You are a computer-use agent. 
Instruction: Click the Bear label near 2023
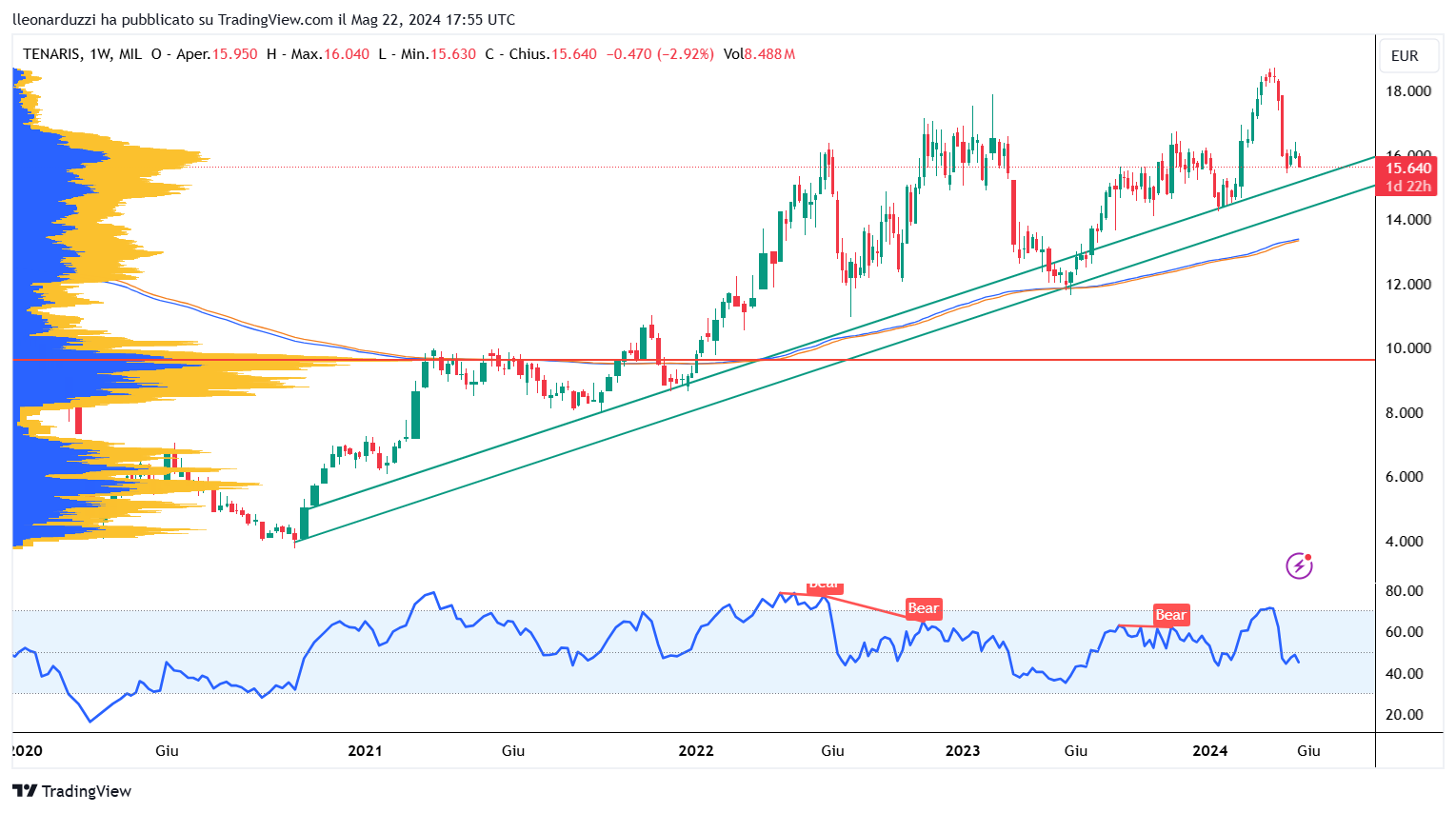click(x=923, y=608)
